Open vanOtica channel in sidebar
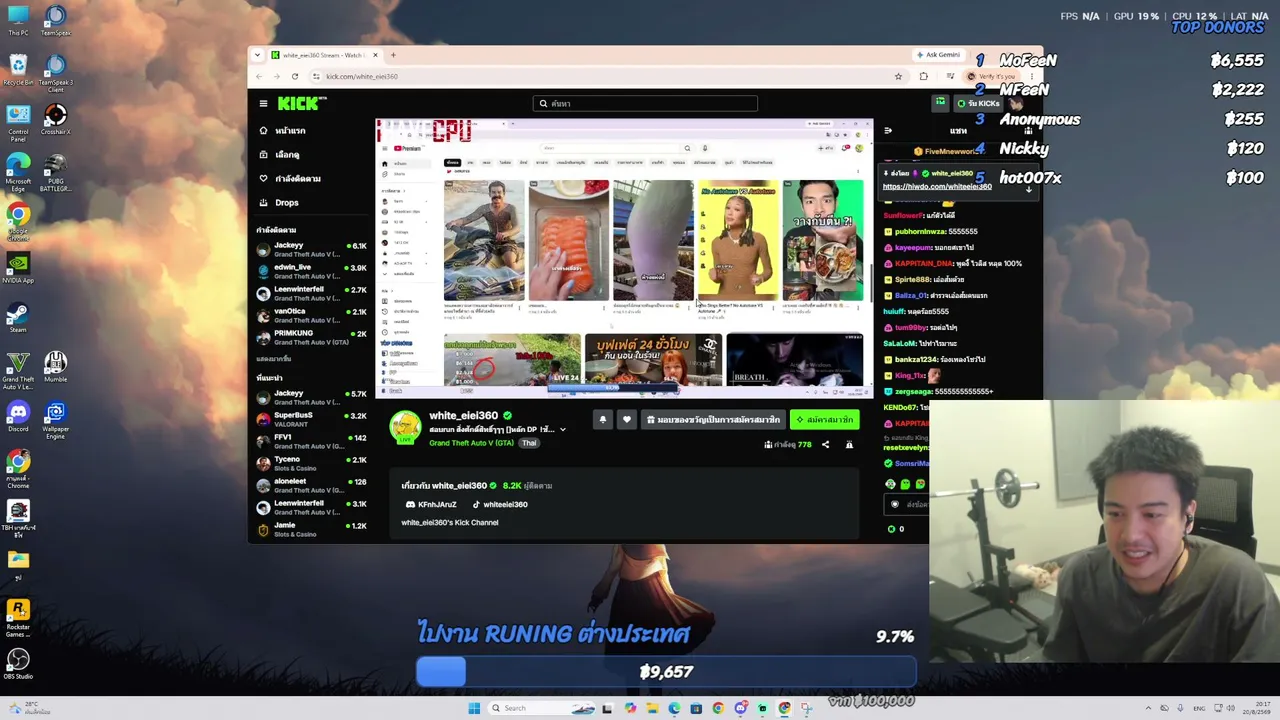Viewport: 1280px width, 720px height. point(312,315)
